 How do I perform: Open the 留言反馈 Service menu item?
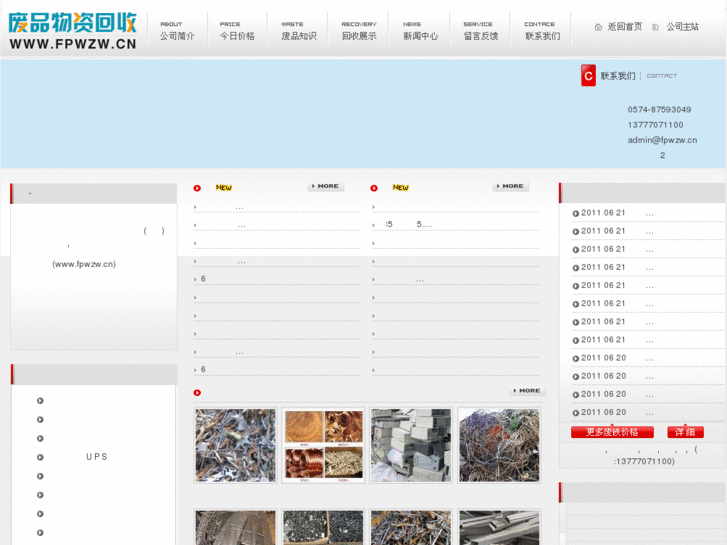click(x=480, y=30)
